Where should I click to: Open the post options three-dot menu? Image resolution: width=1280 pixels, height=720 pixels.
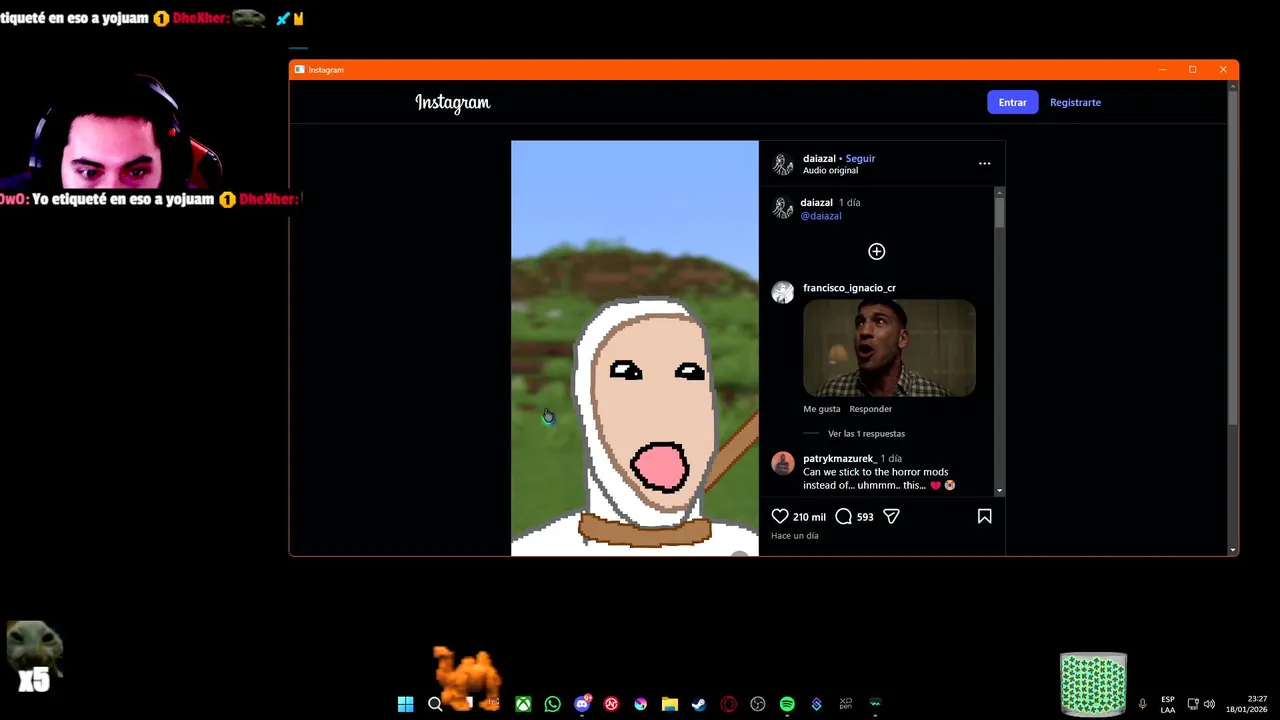point(984,164)
